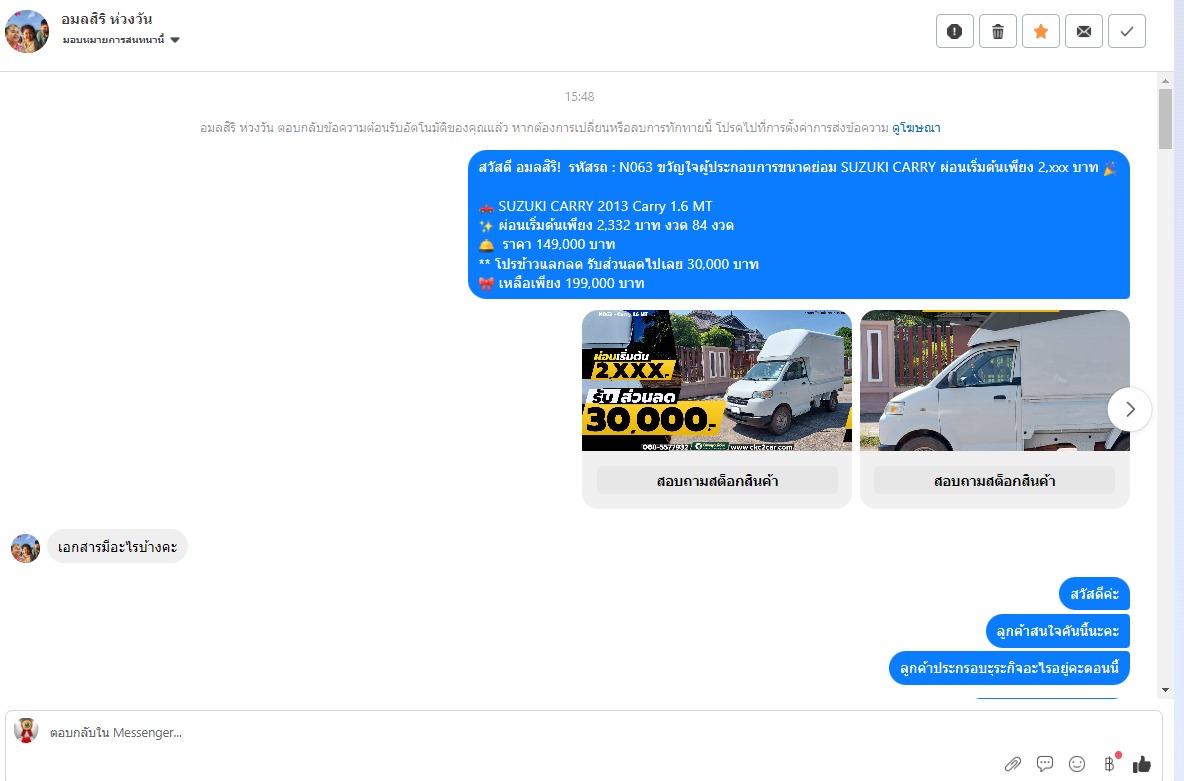Select the ลูกค้าประกอบธุระกิจอะไรอยู่คะตอนนี้ message
1184x781 pixels.
1010,668
